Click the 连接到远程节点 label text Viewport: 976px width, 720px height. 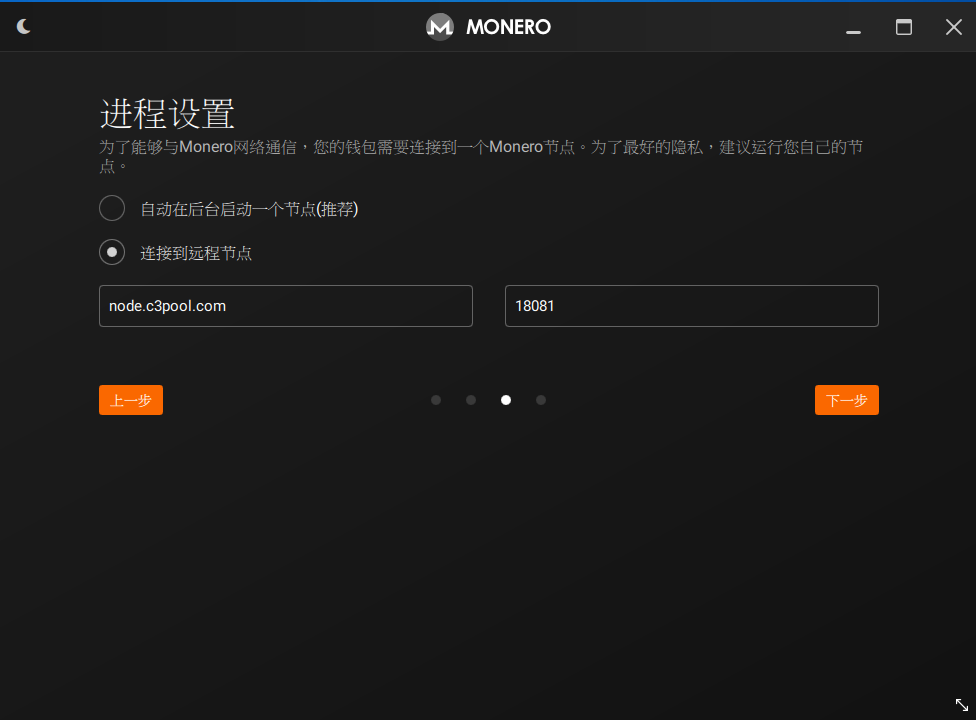[x=196, y=253]
